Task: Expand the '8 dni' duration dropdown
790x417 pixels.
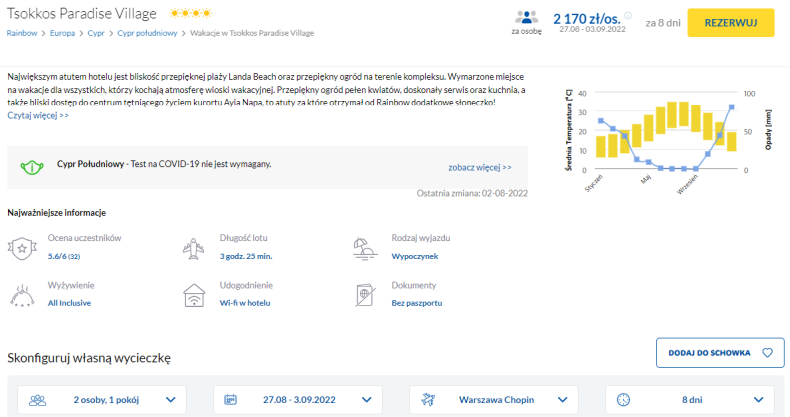Action: (x=690, y=400)
